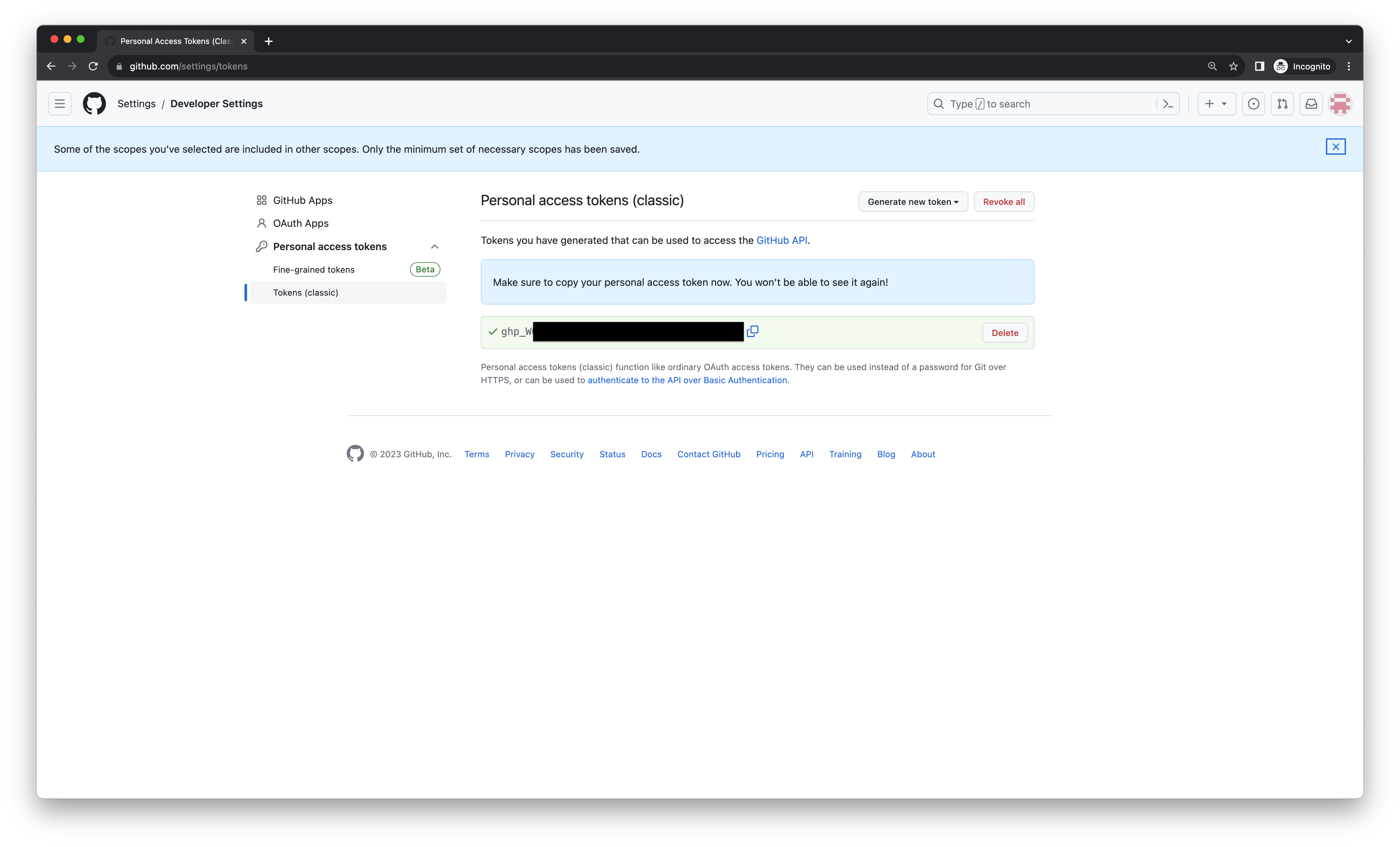
Task: Select the Personal Access Tokens browser tab
Action: tap(176, 41)
